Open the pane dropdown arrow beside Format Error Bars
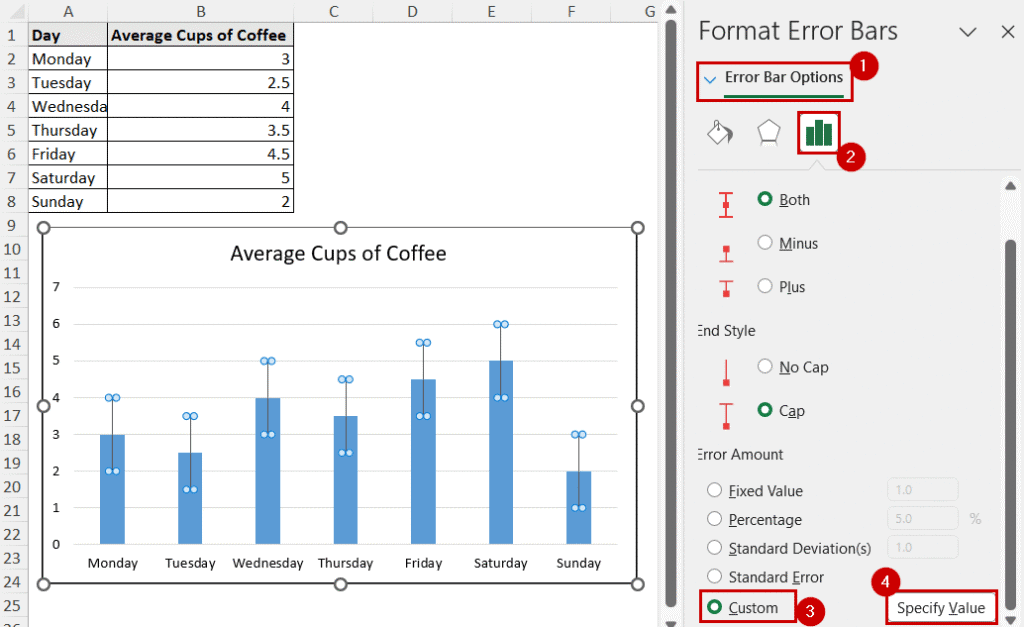Image resolution: width=1024 pixels, height=627 pixels. click(x=966, y=31)
